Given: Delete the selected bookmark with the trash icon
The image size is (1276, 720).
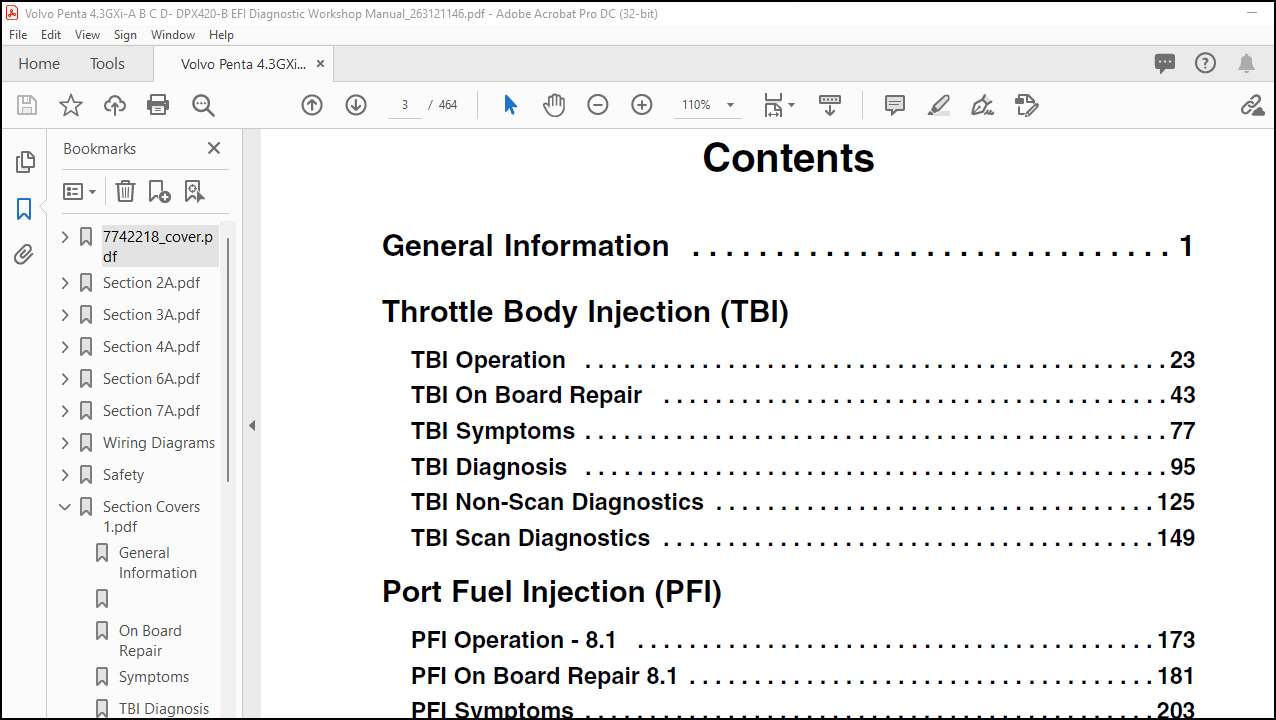Looking at the screenshot, I should coord(125,191).
